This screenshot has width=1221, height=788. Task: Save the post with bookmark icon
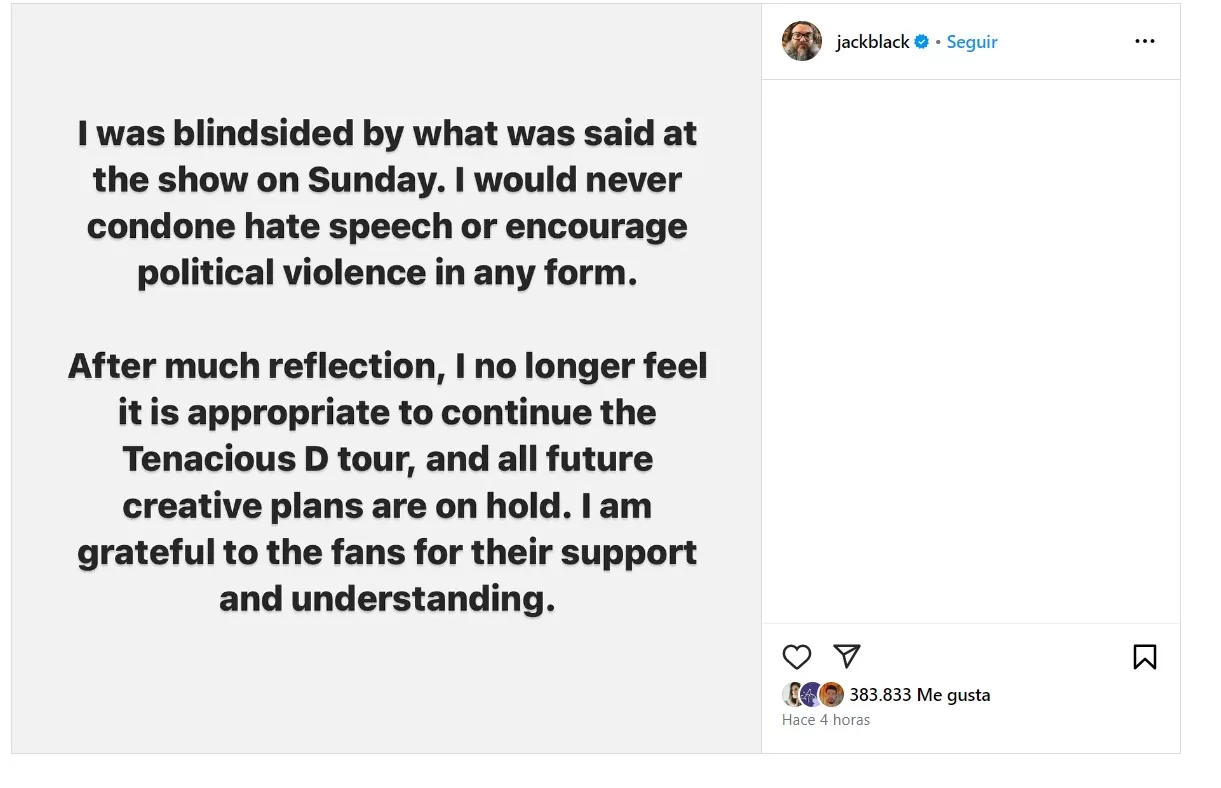[x=1145, y=656]
